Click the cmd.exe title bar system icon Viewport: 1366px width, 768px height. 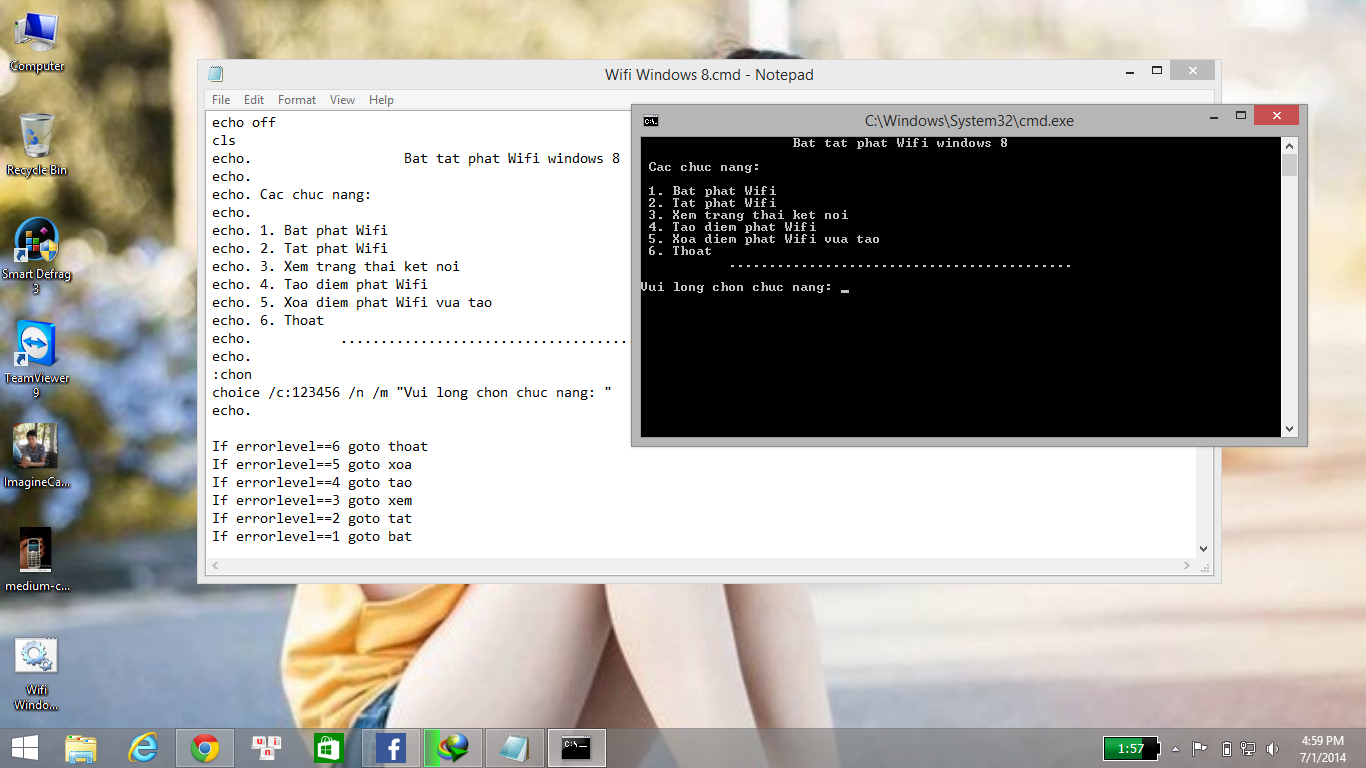coord(651,120)
